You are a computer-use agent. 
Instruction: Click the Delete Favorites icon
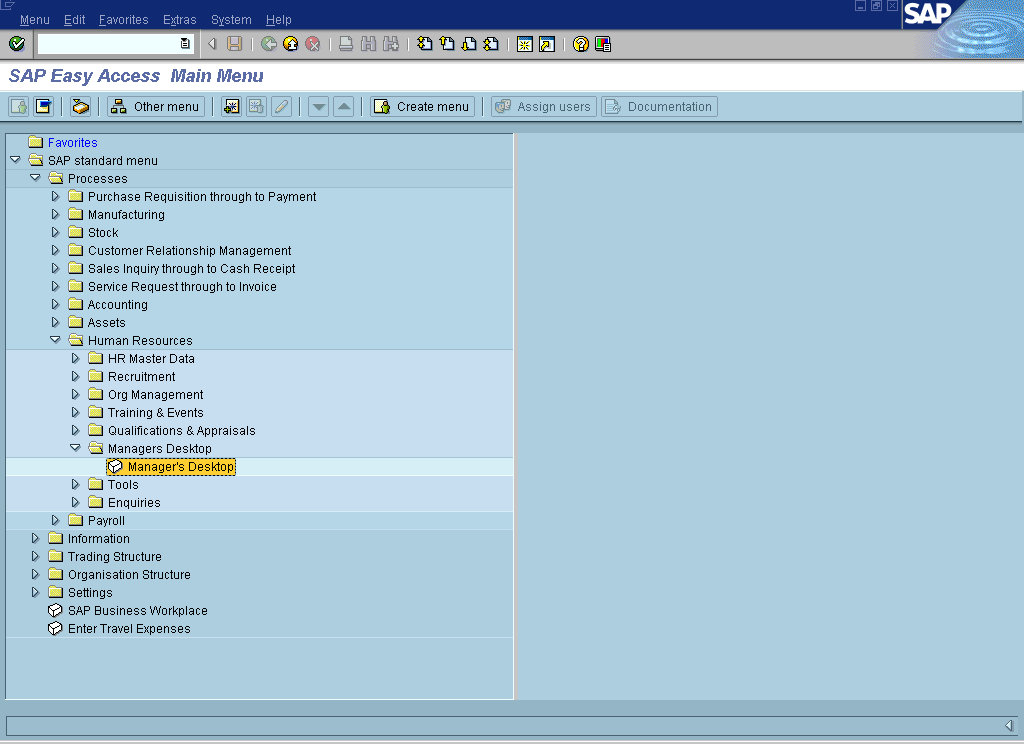[256, 106]
